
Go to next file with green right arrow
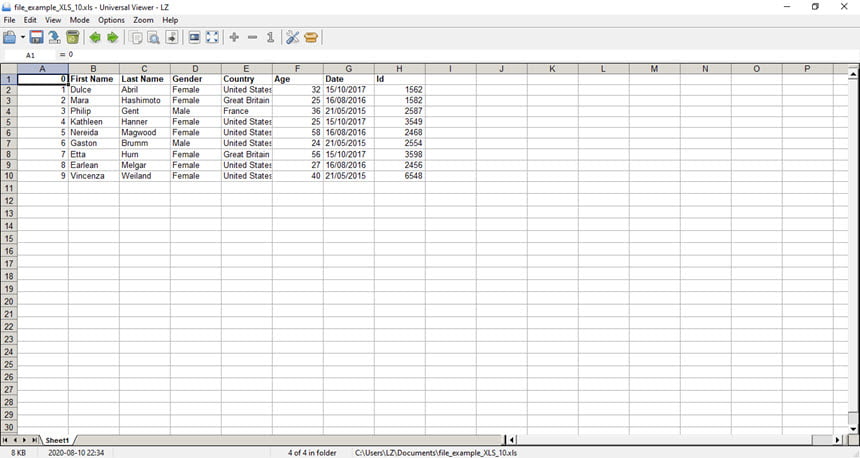(x=112, y=37)
